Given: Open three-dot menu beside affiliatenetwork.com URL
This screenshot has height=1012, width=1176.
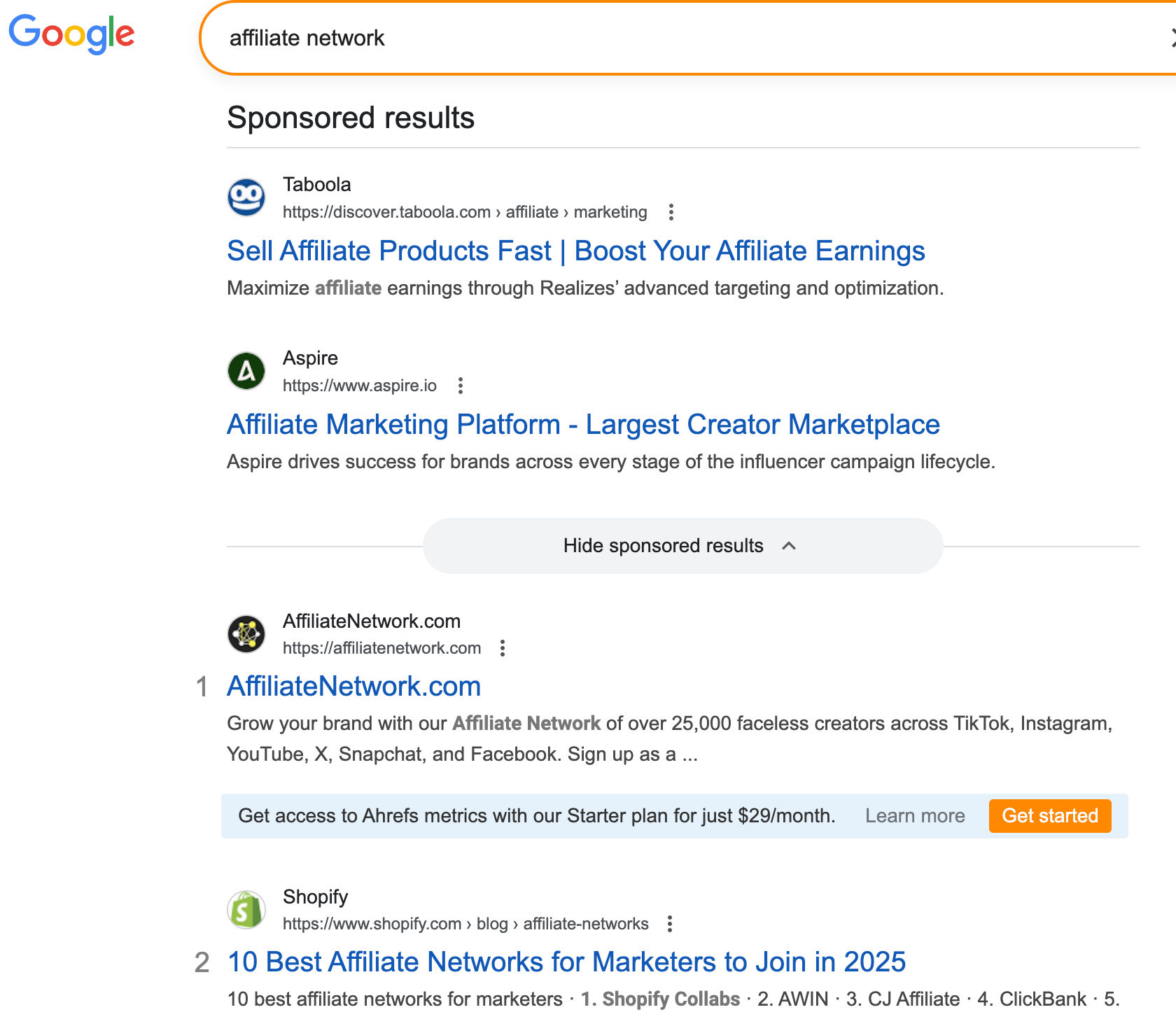Looking at the screenshot, I should click(x=503, y=648).
